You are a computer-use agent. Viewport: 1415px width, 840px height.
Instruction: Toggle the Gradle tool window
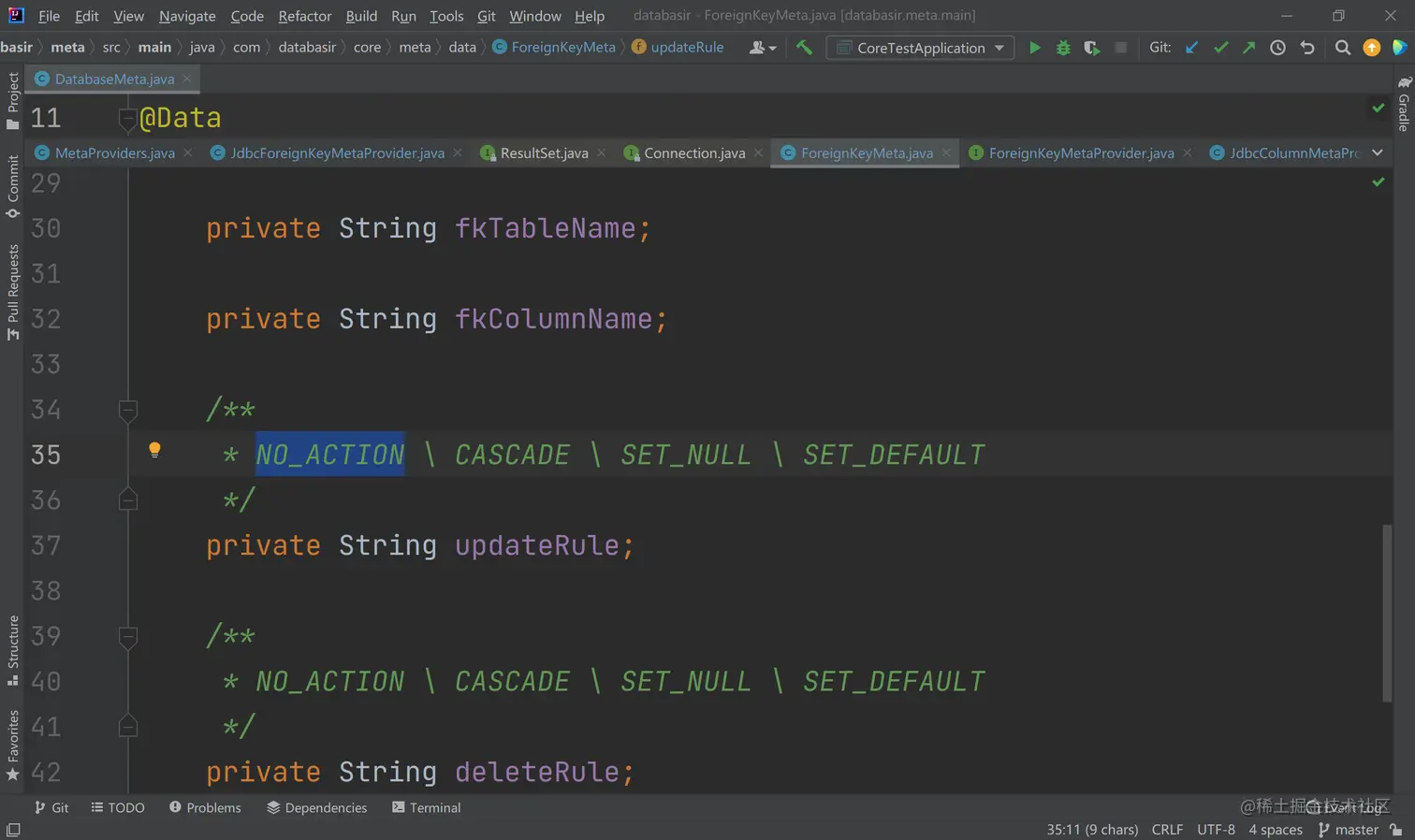1404,104
